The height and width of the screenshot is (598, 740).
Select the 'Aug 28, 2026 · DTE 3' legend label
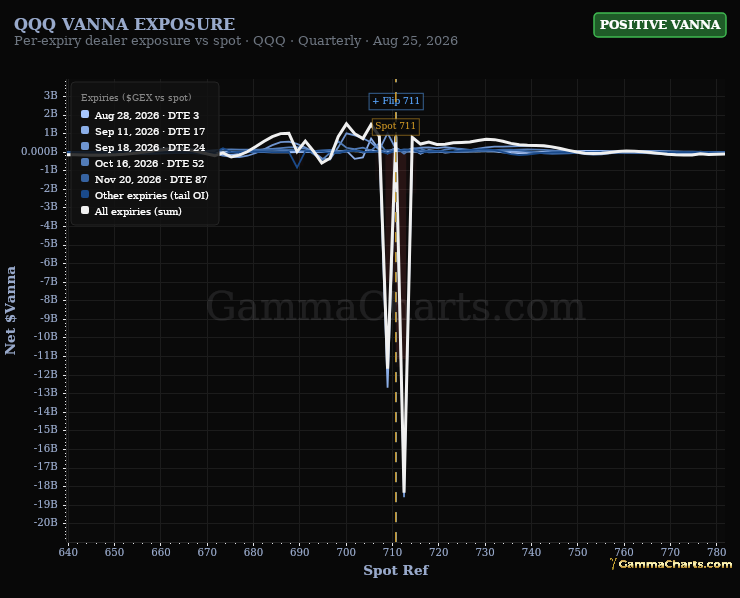[147, 116]
